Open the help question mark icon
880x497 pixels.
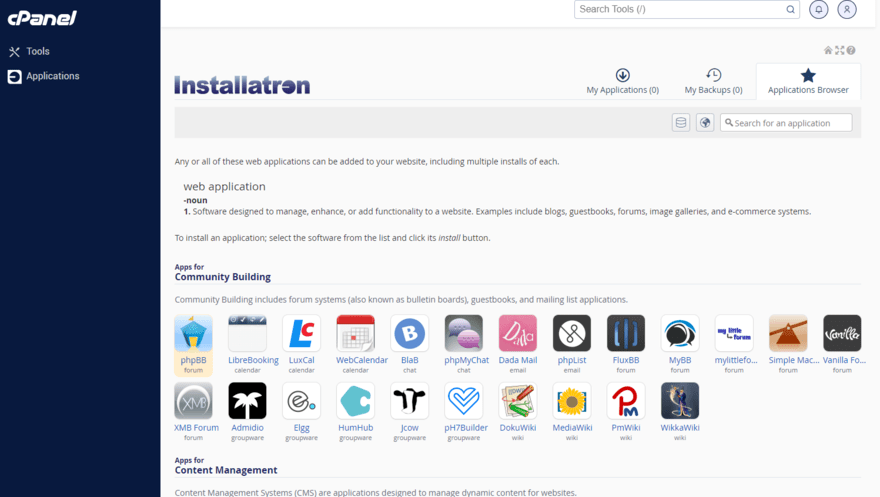pyautogui.click(x=851, y=50)
